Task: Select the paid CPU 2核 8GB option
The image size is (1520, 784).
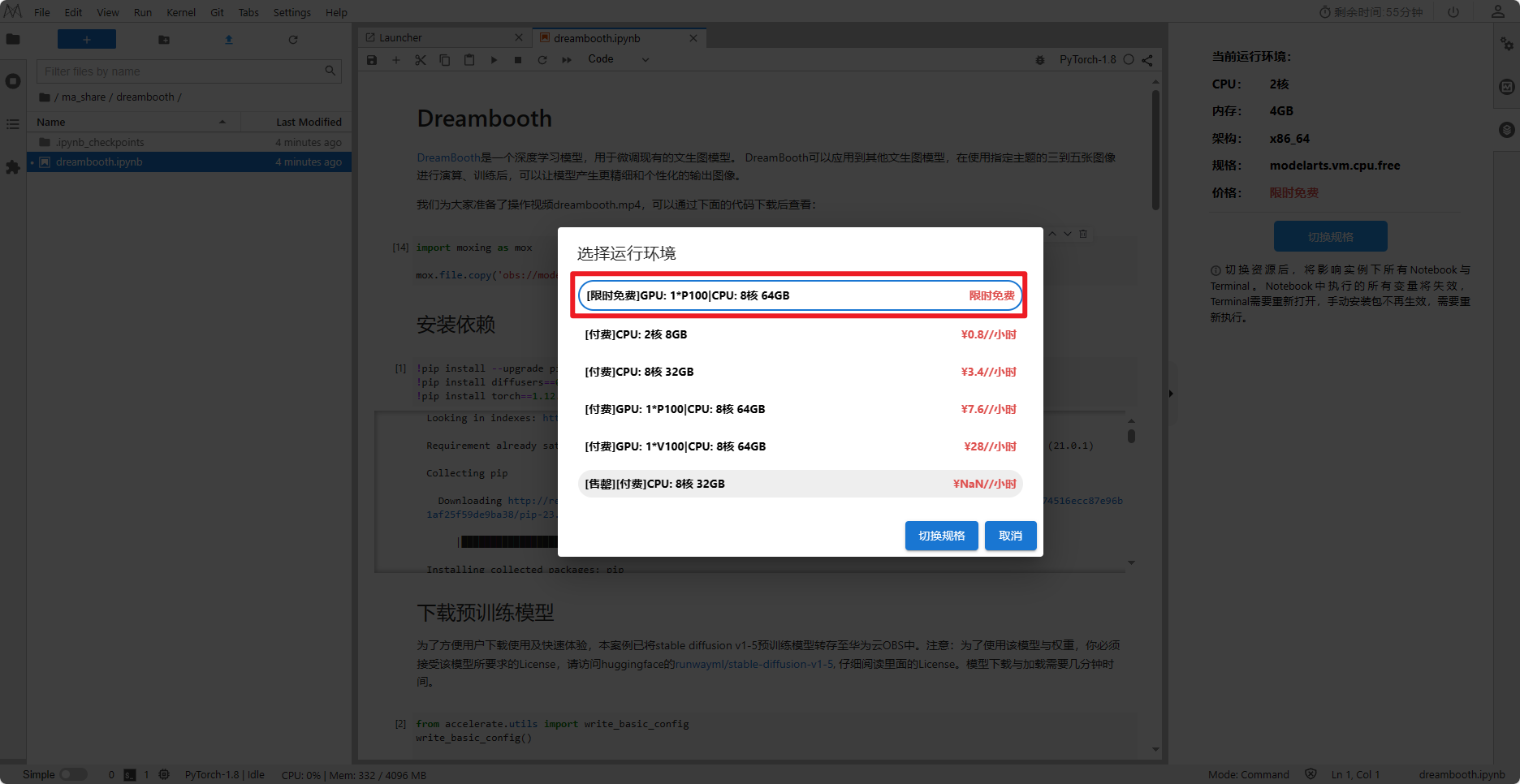Action: point(800,334)
